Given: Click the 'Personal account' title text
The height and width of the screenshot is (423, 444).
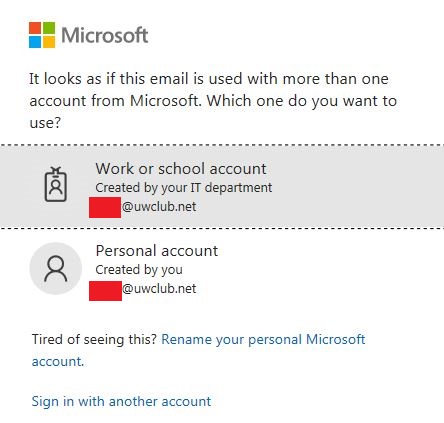Looking at the screenshot, I should 157,251.
